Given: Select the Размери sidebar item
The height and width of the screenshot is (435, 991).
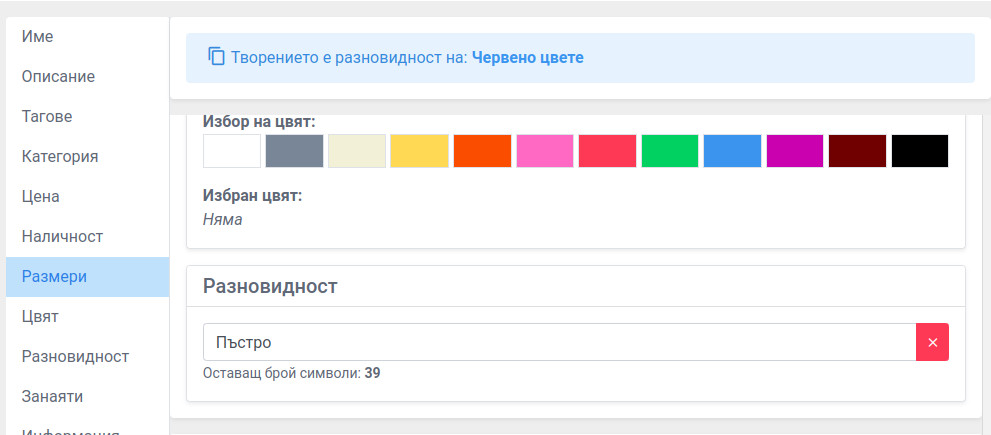Looking at the screenshot, I should click(55, 277).
